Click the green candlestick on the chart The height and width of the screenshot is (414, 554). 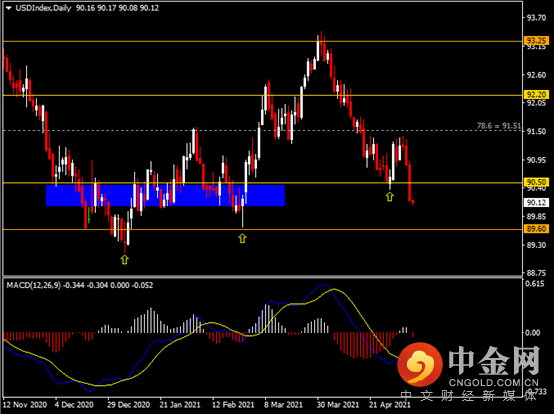[x=89, y=215]
